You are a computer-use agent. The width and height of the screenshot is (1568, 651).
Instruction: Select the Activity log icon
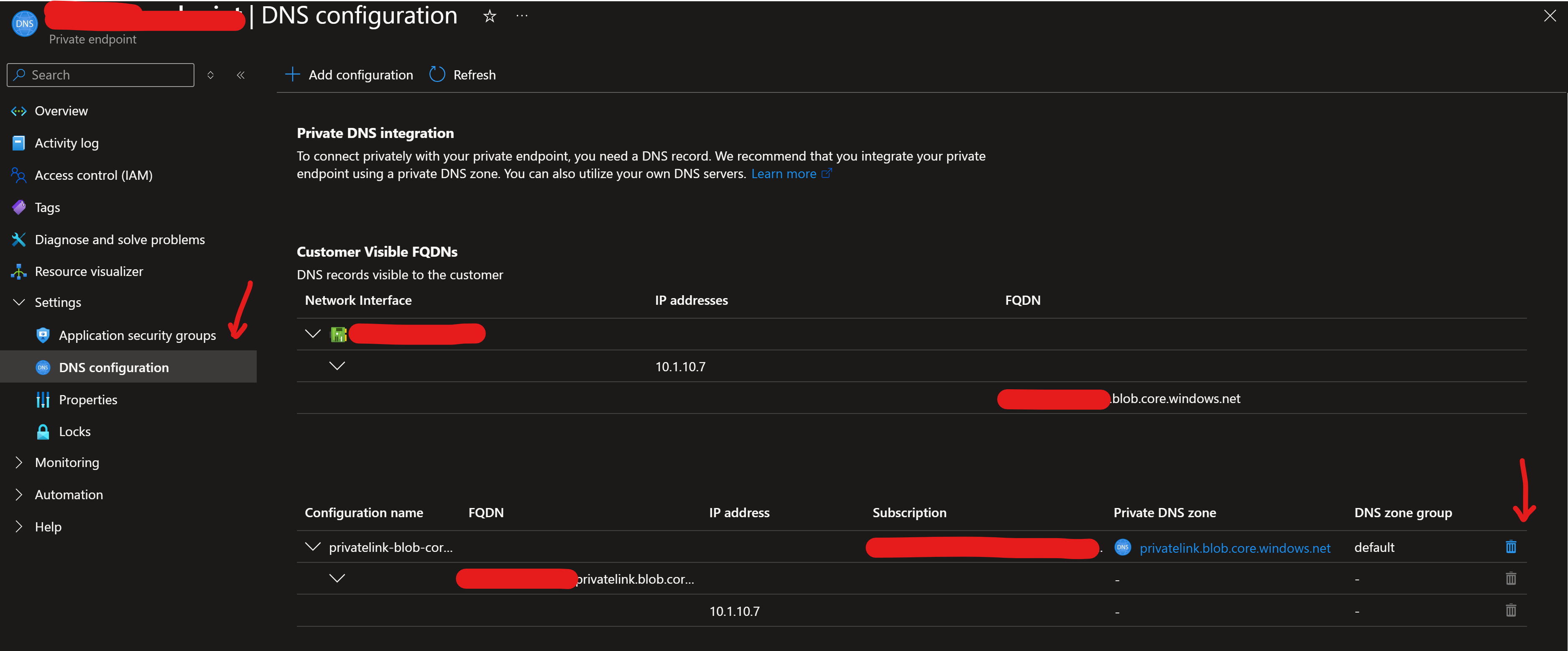18,143
